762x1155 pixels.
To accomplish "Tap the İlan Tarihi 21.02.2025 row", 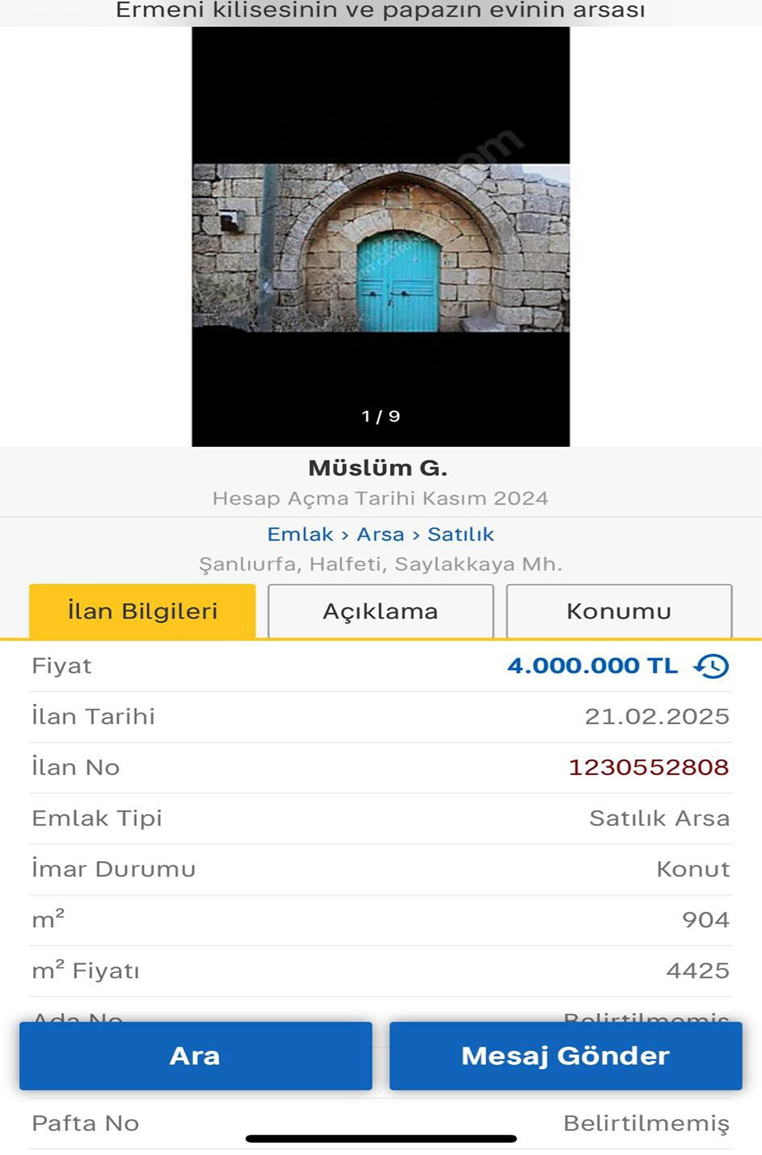I will pos(380,717).
